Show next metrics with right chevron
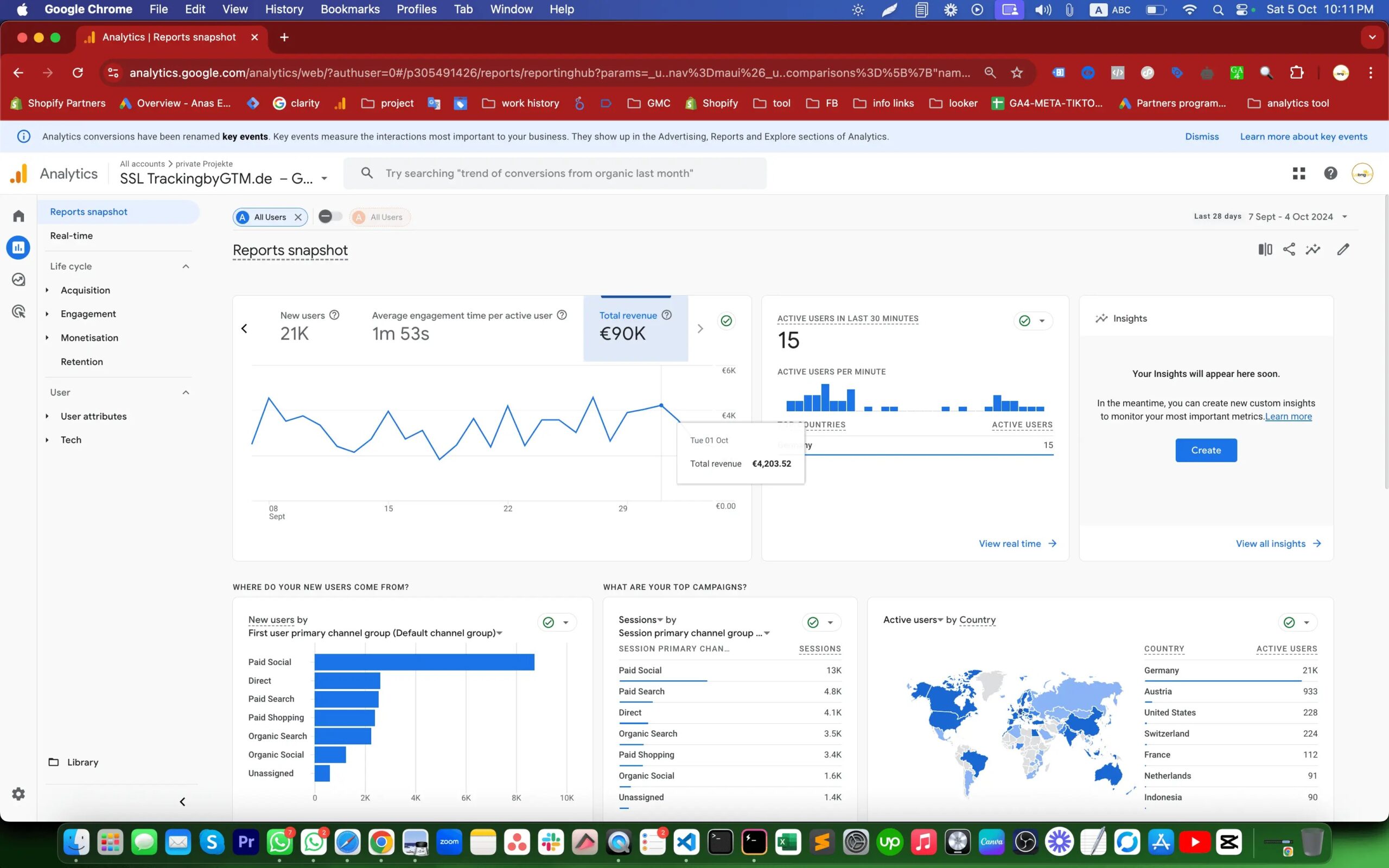The height and width of the screenshot is (868, 1389). [700, 328]
